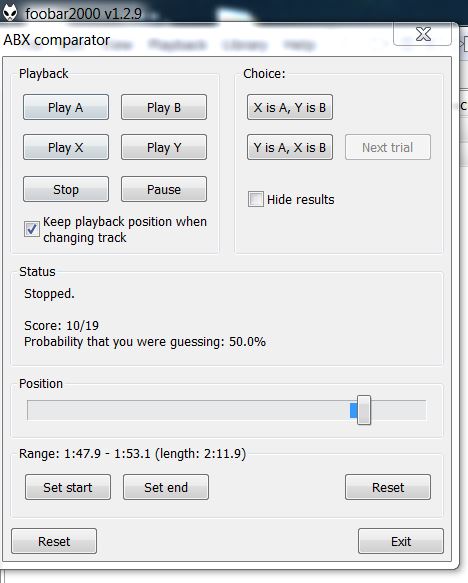Exit the ABX comparator

click(x=401, y=541)
